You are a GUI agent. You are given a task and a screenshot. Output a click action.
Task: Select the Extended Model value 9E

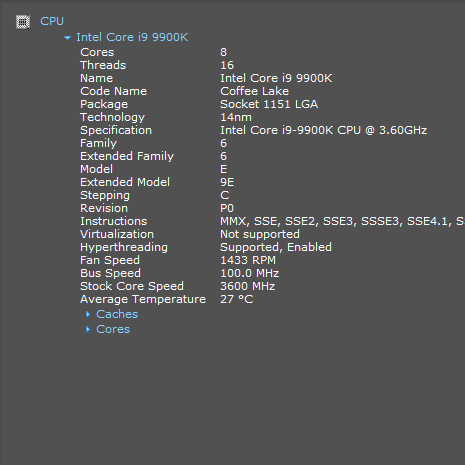[227, 182]
